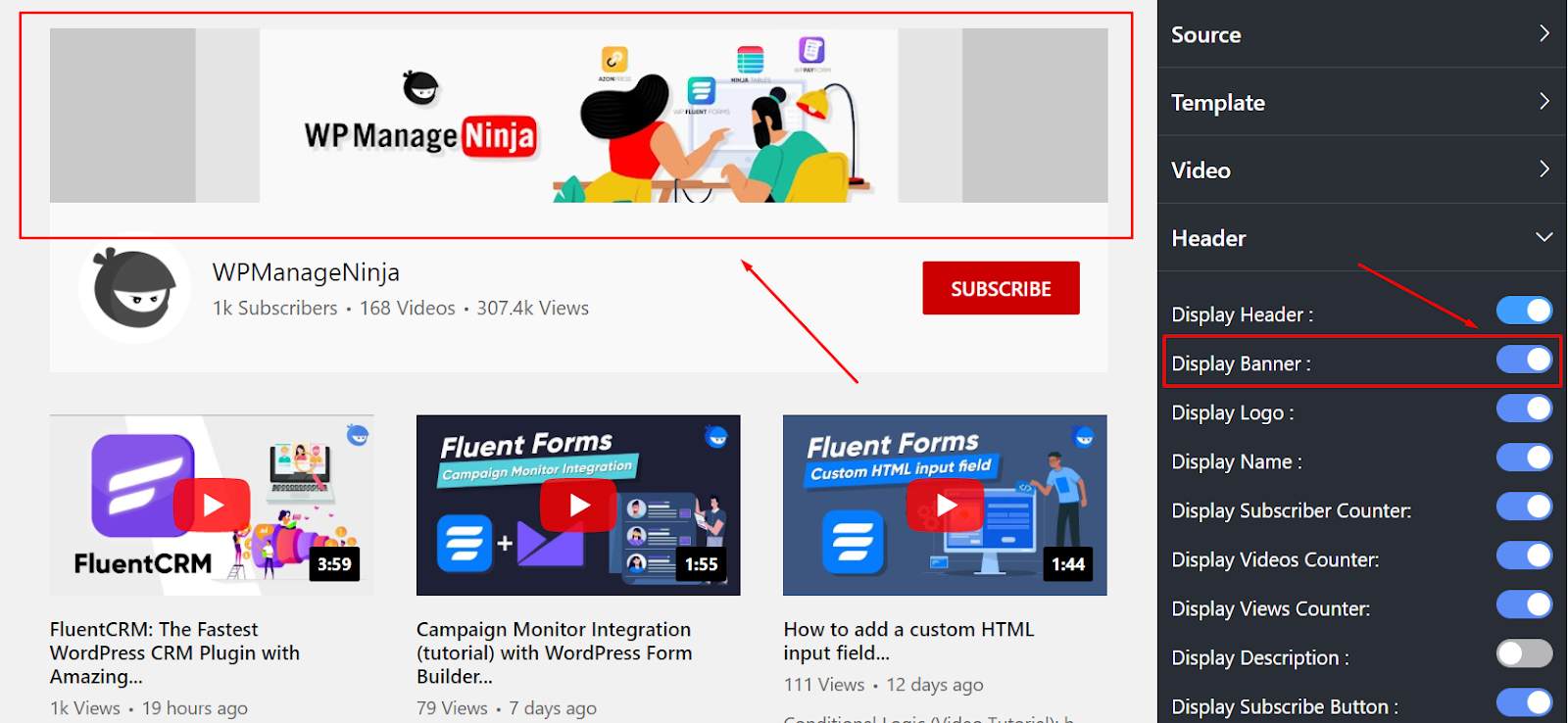Screen dimensions: 1568x723
Task: Toggle the Display Header switch
Action: pyautogui.click(x=1525, y=311)
